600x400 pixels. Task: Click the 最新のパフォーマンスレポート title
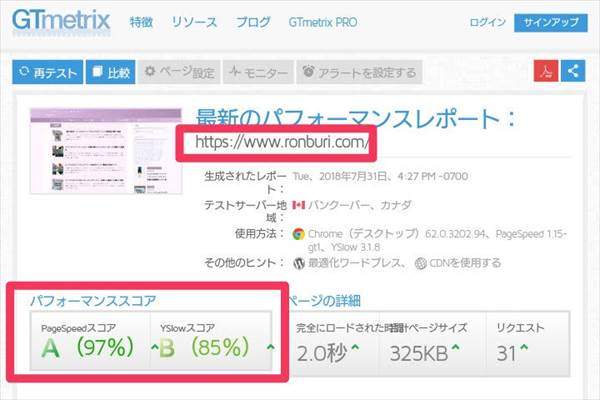356,119
